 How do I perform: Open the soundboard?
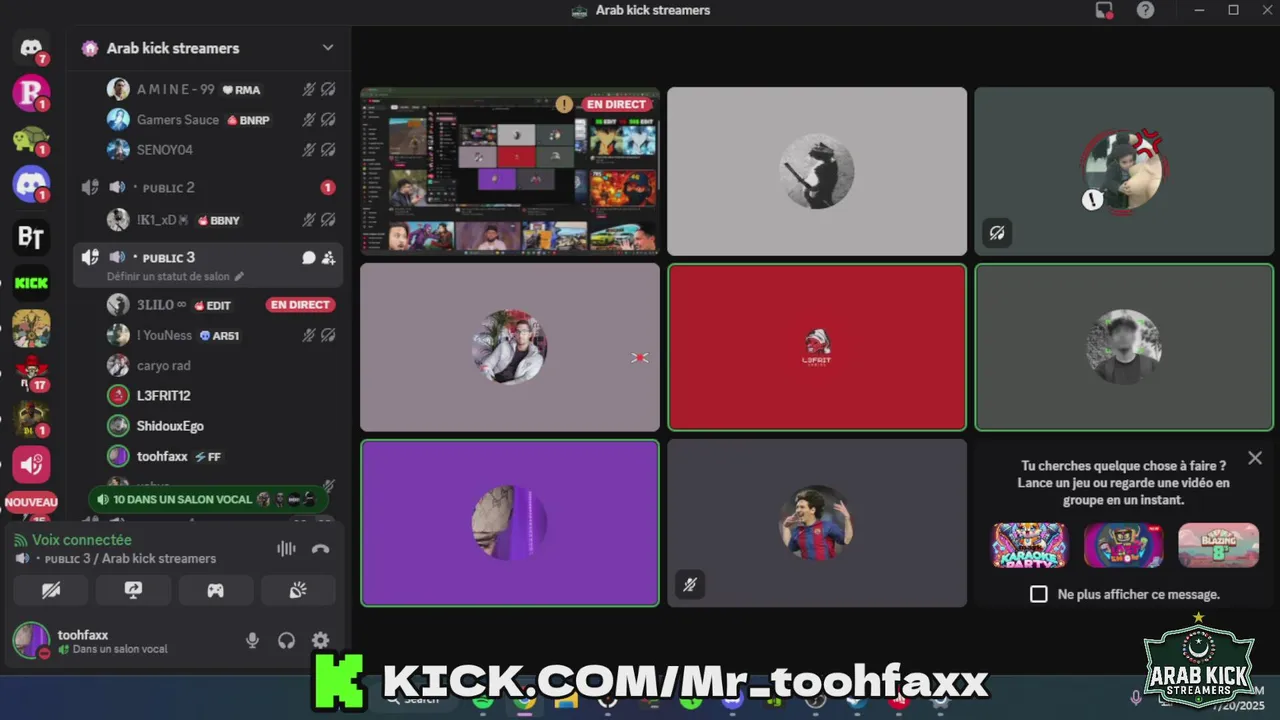pyautogui.click(x=298, y=590)
